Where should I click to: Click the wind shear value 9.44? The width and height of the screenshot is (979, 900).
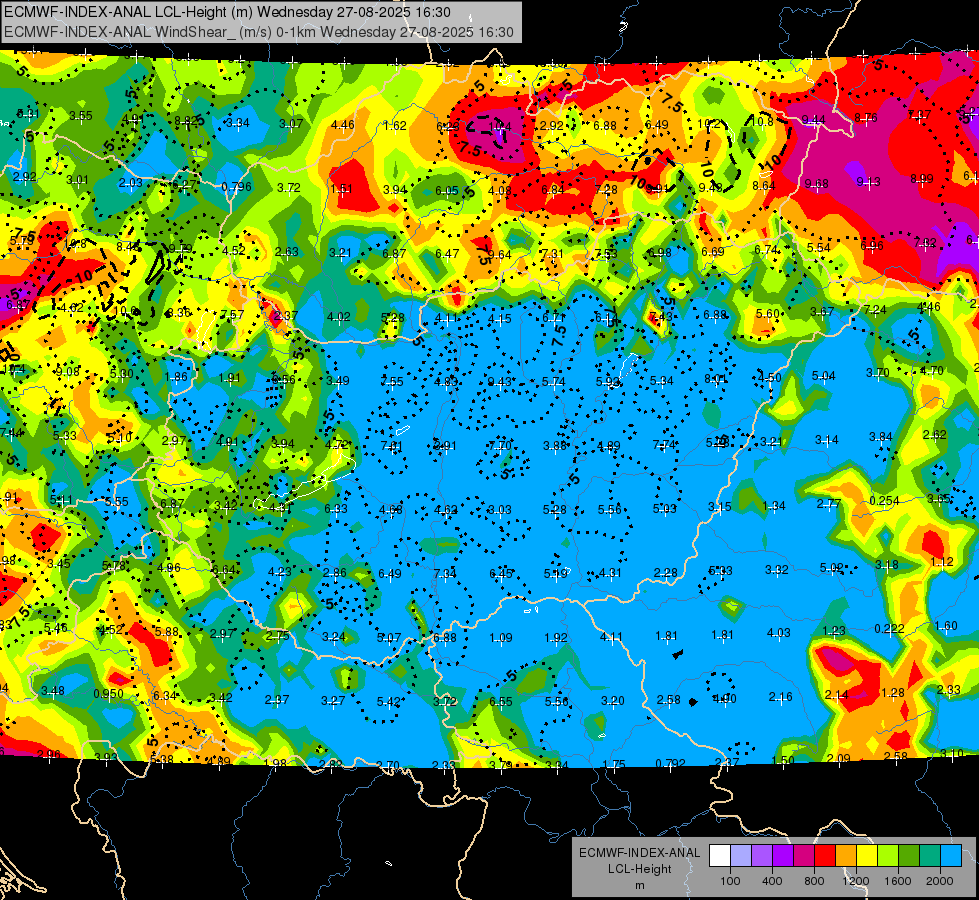[814, 119]
